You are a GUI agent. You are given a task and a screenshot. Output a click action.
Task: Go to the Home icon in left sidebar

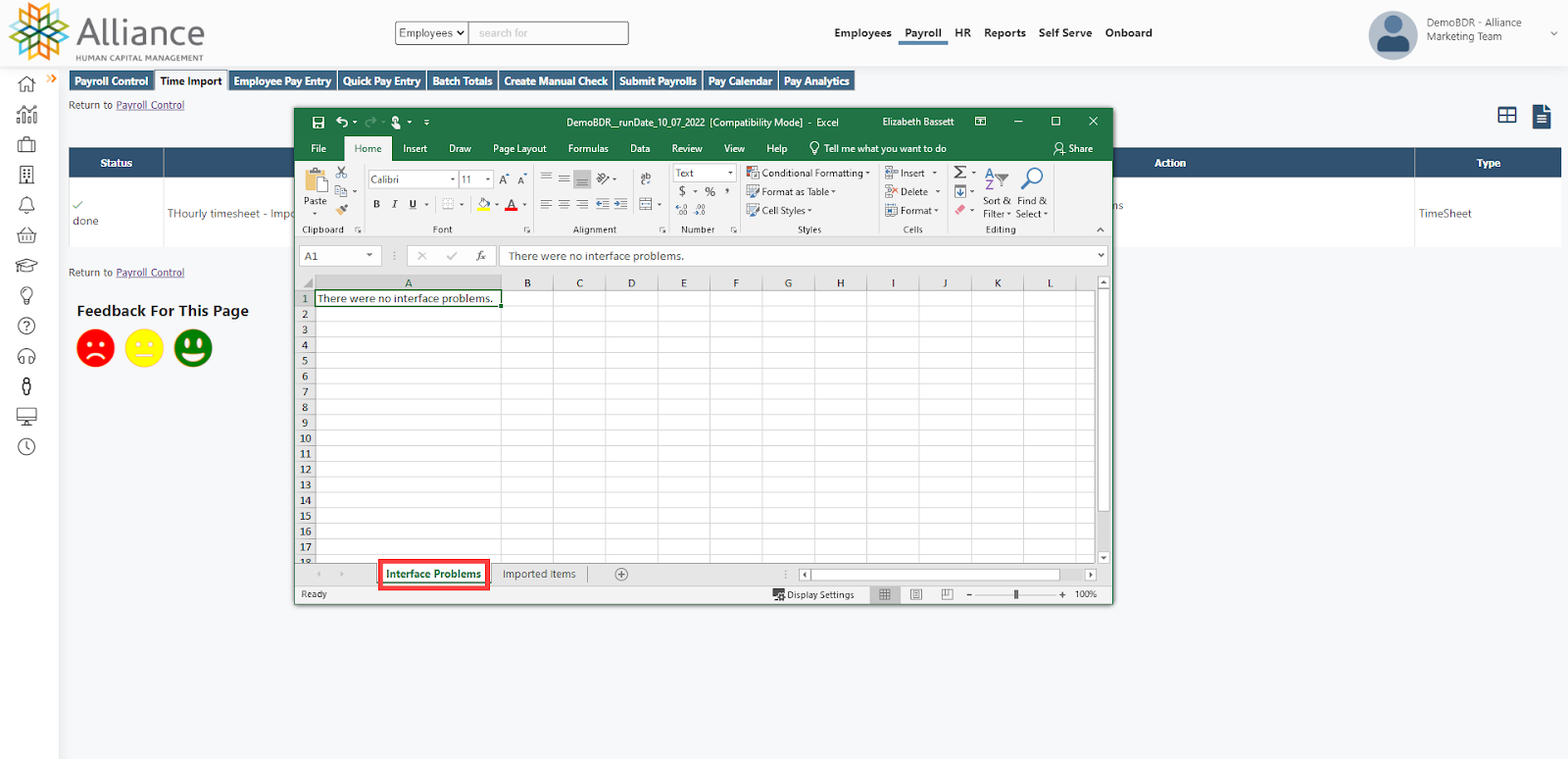click(26, 84)
